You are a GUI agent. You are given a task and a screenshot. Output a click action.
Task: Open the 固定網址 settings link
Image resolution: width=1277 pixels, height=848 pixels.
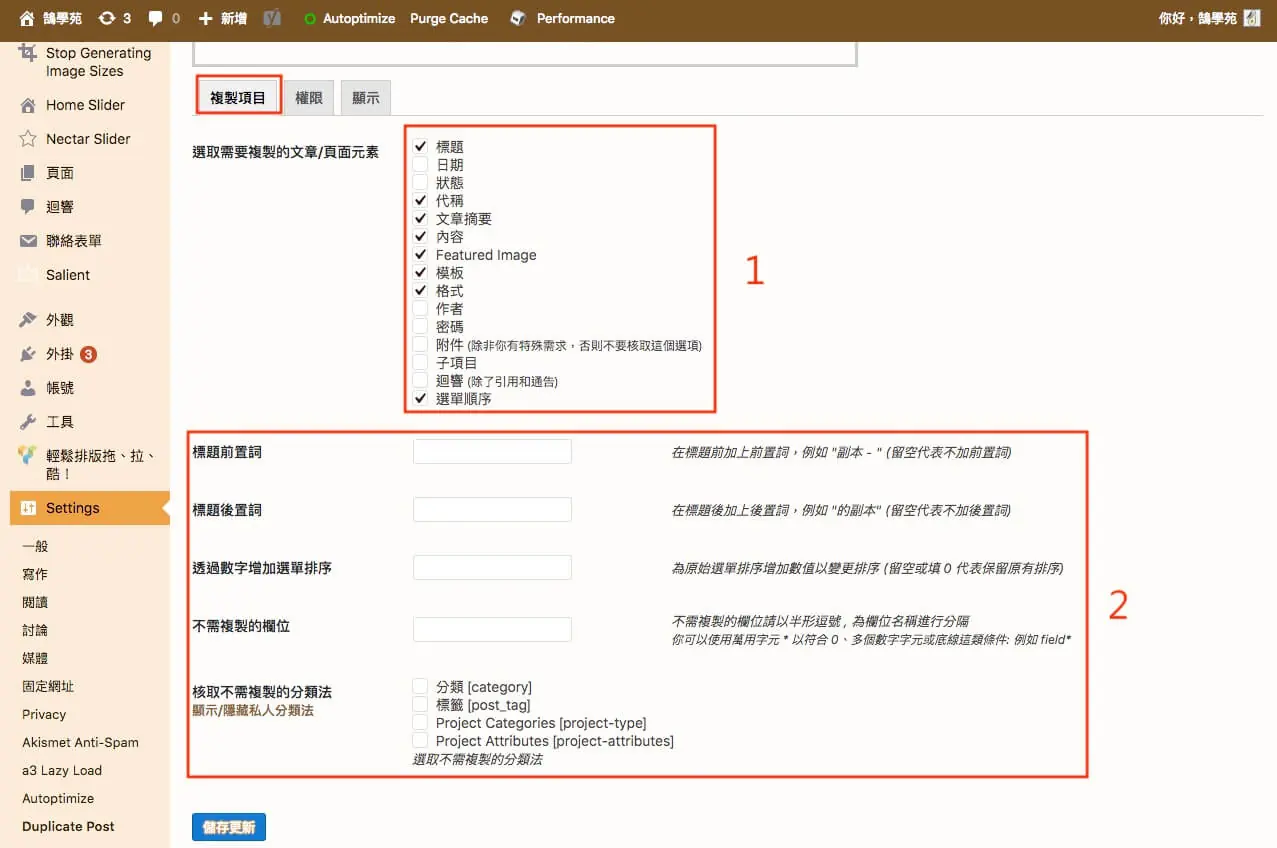(48, 686)
